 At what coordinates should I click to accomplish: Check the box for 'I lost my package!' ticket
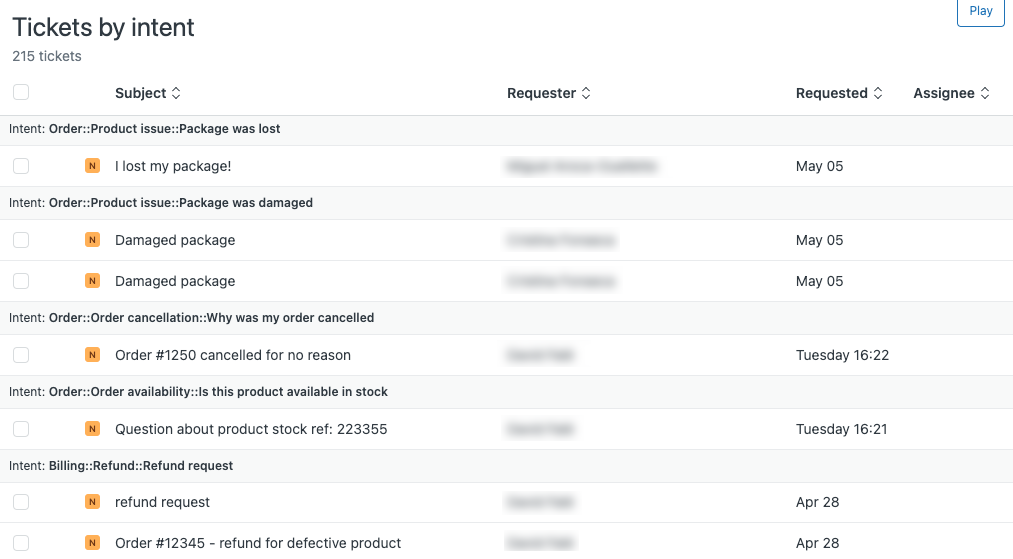[x=21, y=166]
